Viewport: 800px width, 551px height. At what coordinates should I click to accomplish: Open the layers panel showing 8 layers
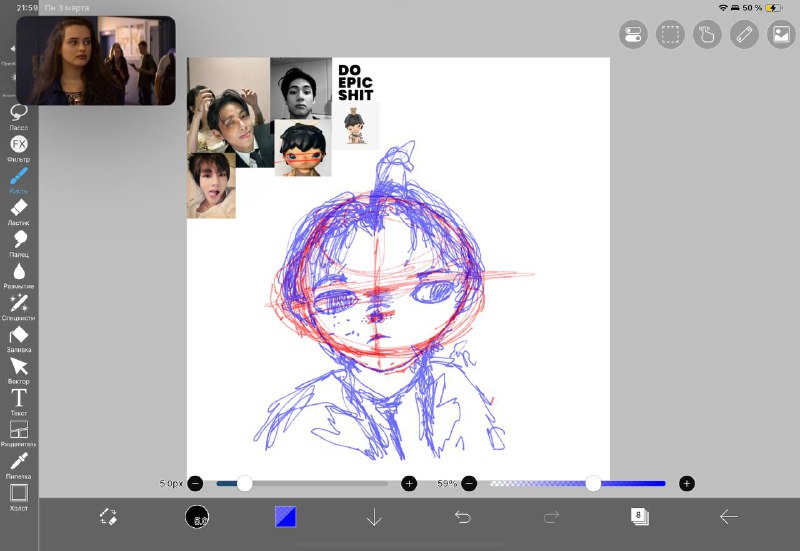click(x=640, y=516)
